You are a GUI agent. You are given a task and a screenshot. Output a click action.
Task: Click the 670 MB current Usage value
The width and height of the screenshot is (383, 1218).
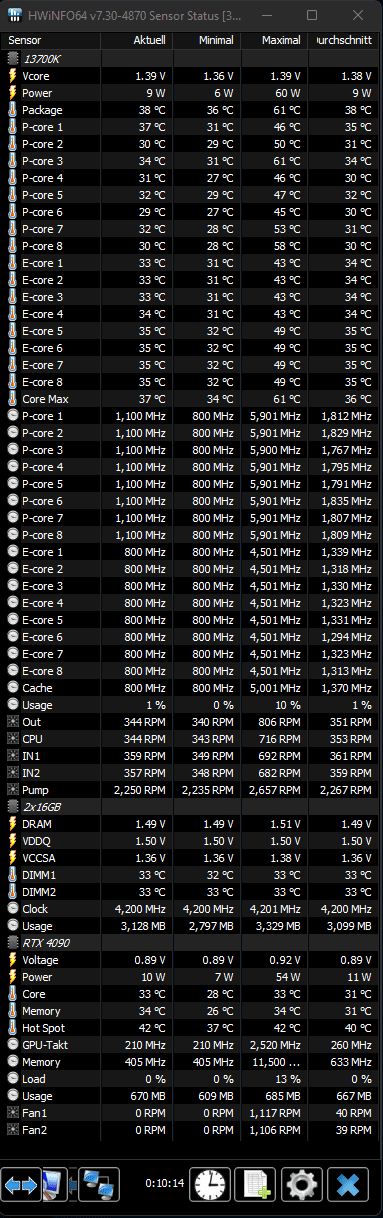click(148, 1096)
